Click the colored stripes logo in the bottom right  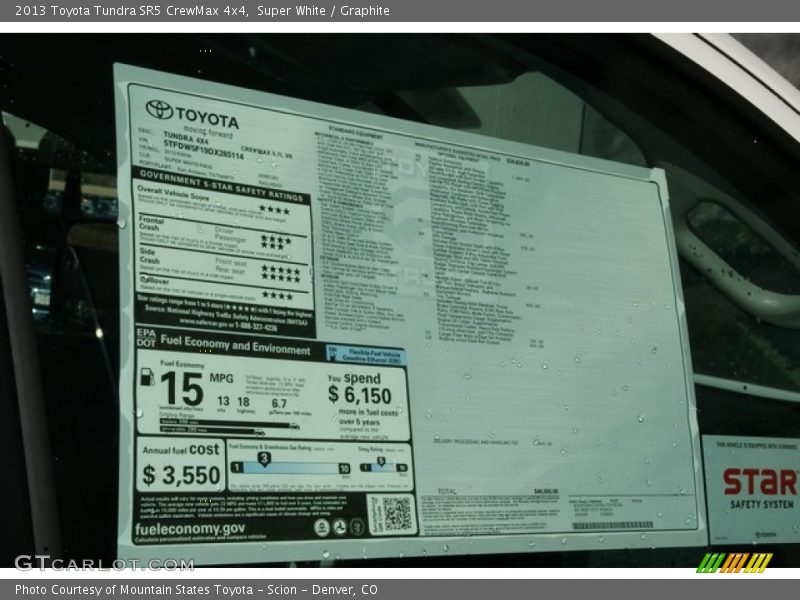[734, 562]
